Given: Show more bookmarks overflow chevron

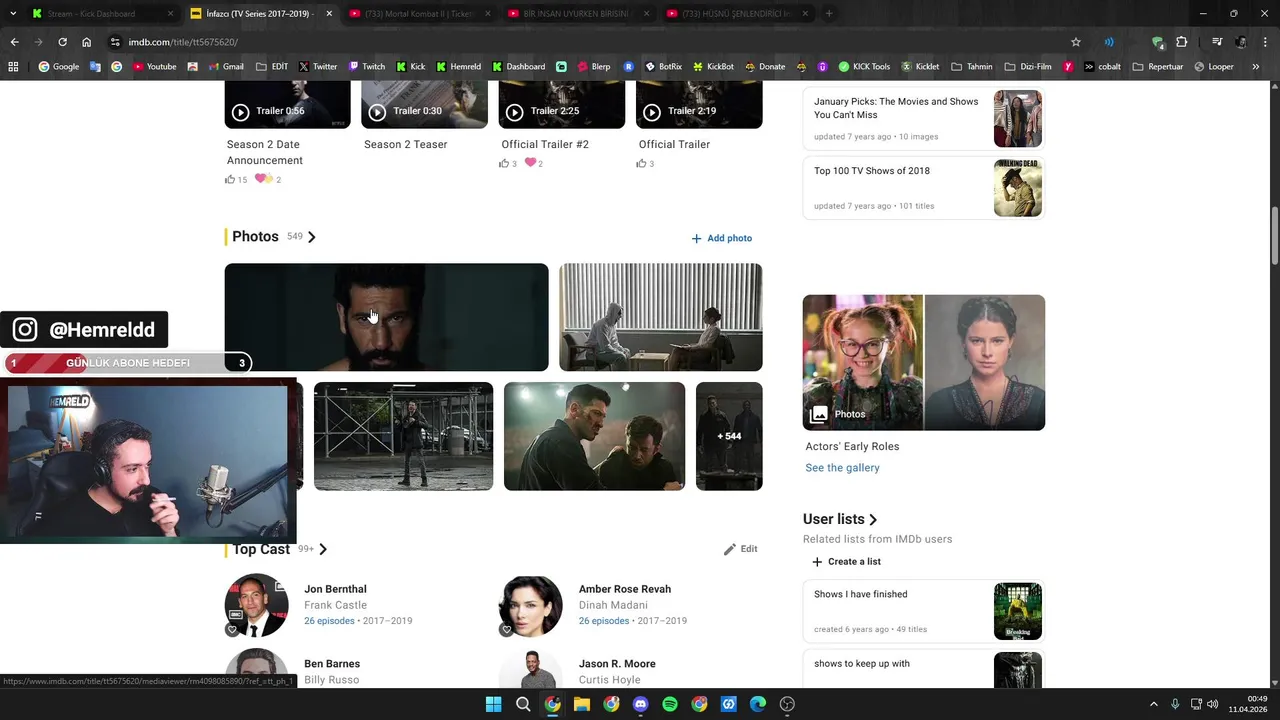Looking at the screenshot, I should tap(1256, 67).
